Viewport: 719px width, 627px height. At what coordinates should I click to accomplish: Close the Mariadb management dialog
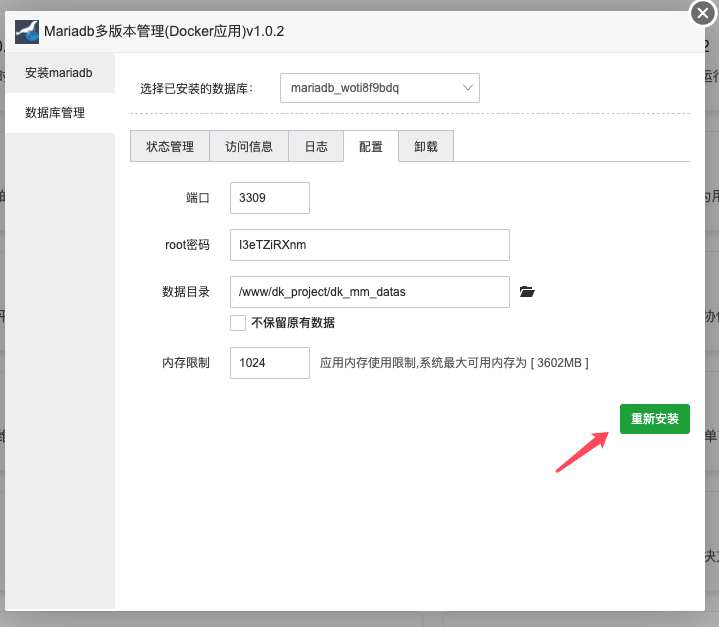coord(702,13)
